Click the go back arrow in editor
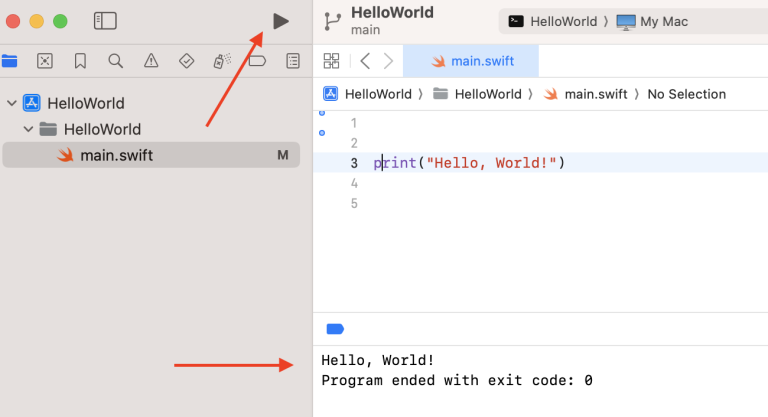The image size is (768, 417). [x=365, y=61]
